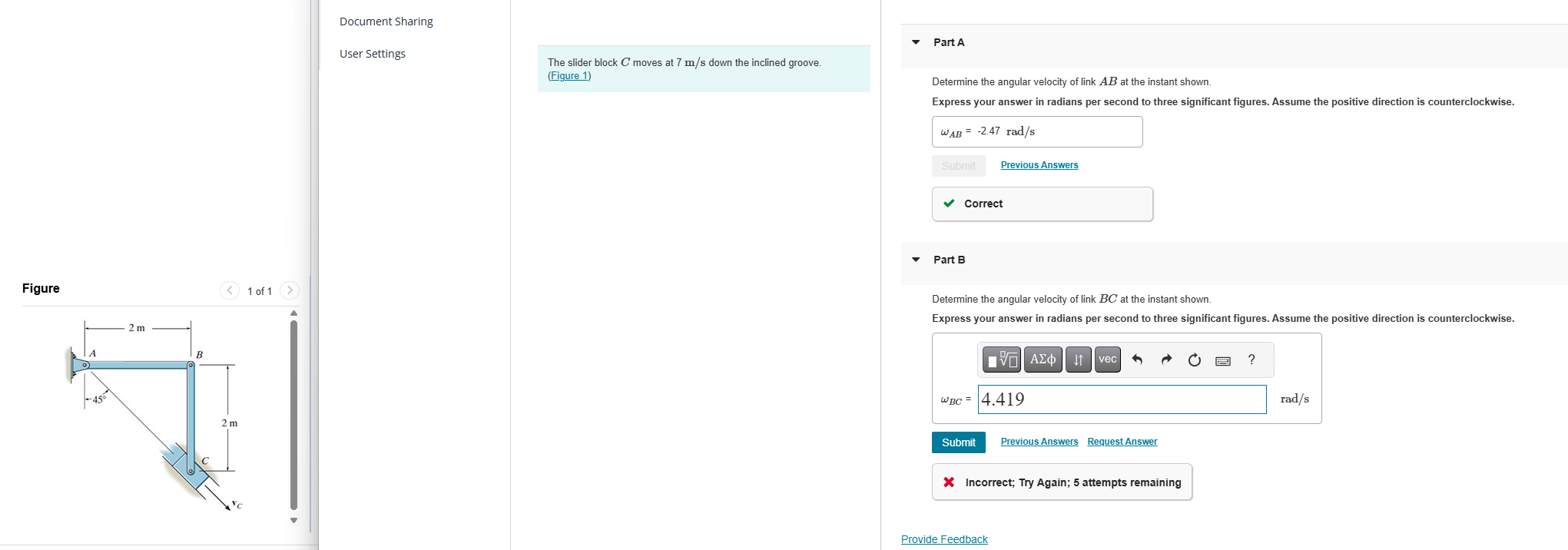Open User Settings
1568x550 pixels.
[372, 53]
